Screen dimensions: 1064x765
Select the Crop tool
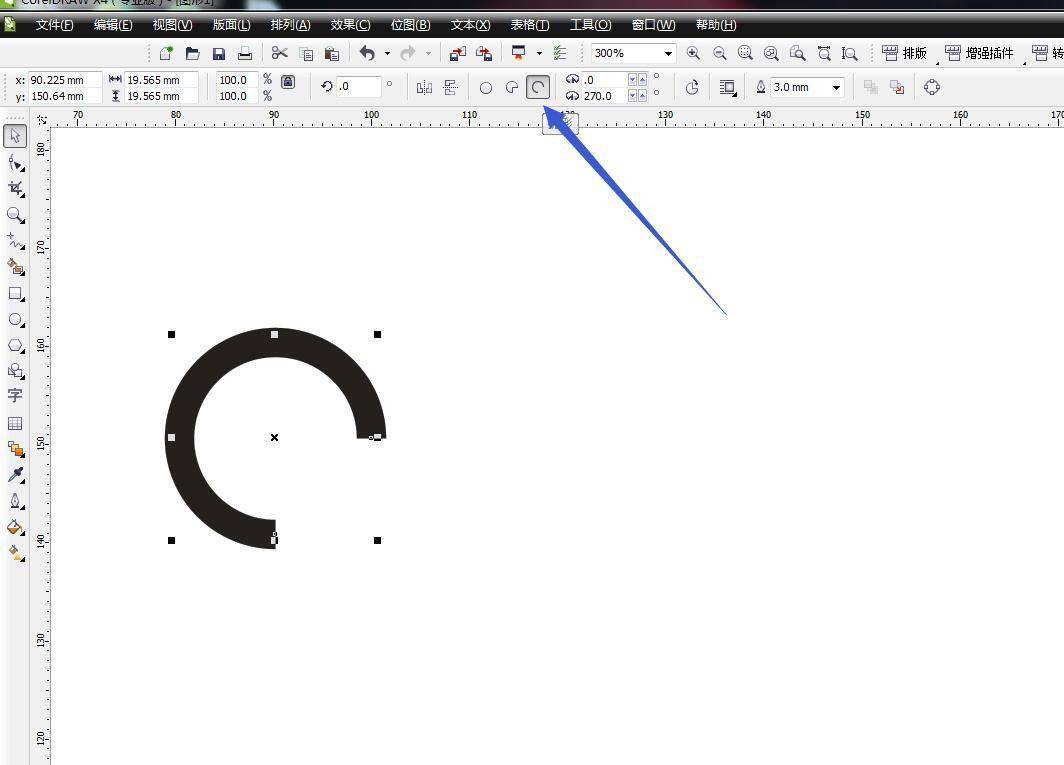(x=15, y=188)
